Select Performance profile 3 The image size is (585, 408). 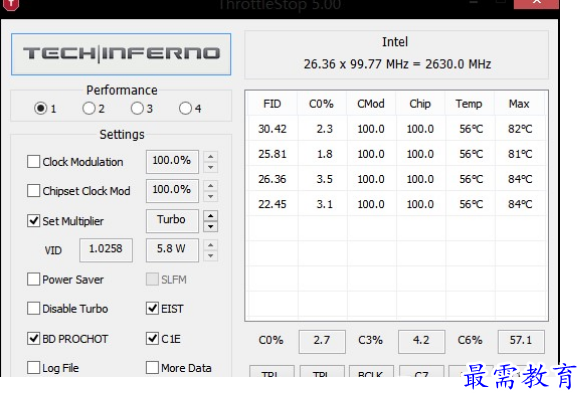click(137, 108)
